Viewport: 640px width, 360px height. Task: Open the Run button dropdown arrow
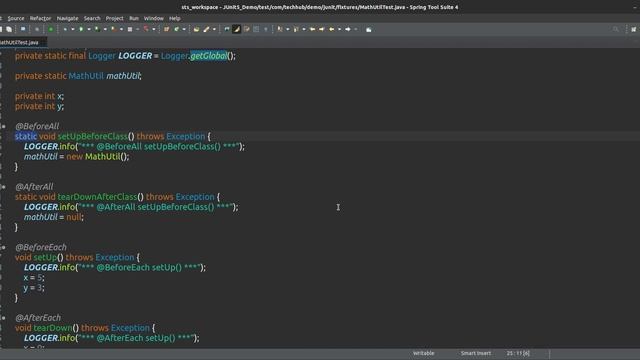click(89, 29)
